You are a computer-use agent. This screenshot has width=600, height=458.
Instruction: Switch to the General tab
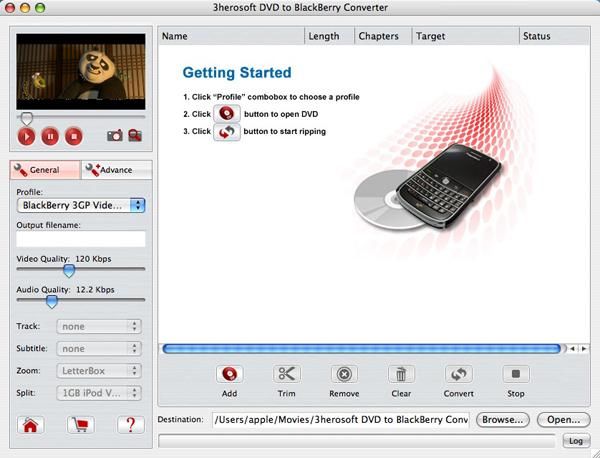[45, 170]
